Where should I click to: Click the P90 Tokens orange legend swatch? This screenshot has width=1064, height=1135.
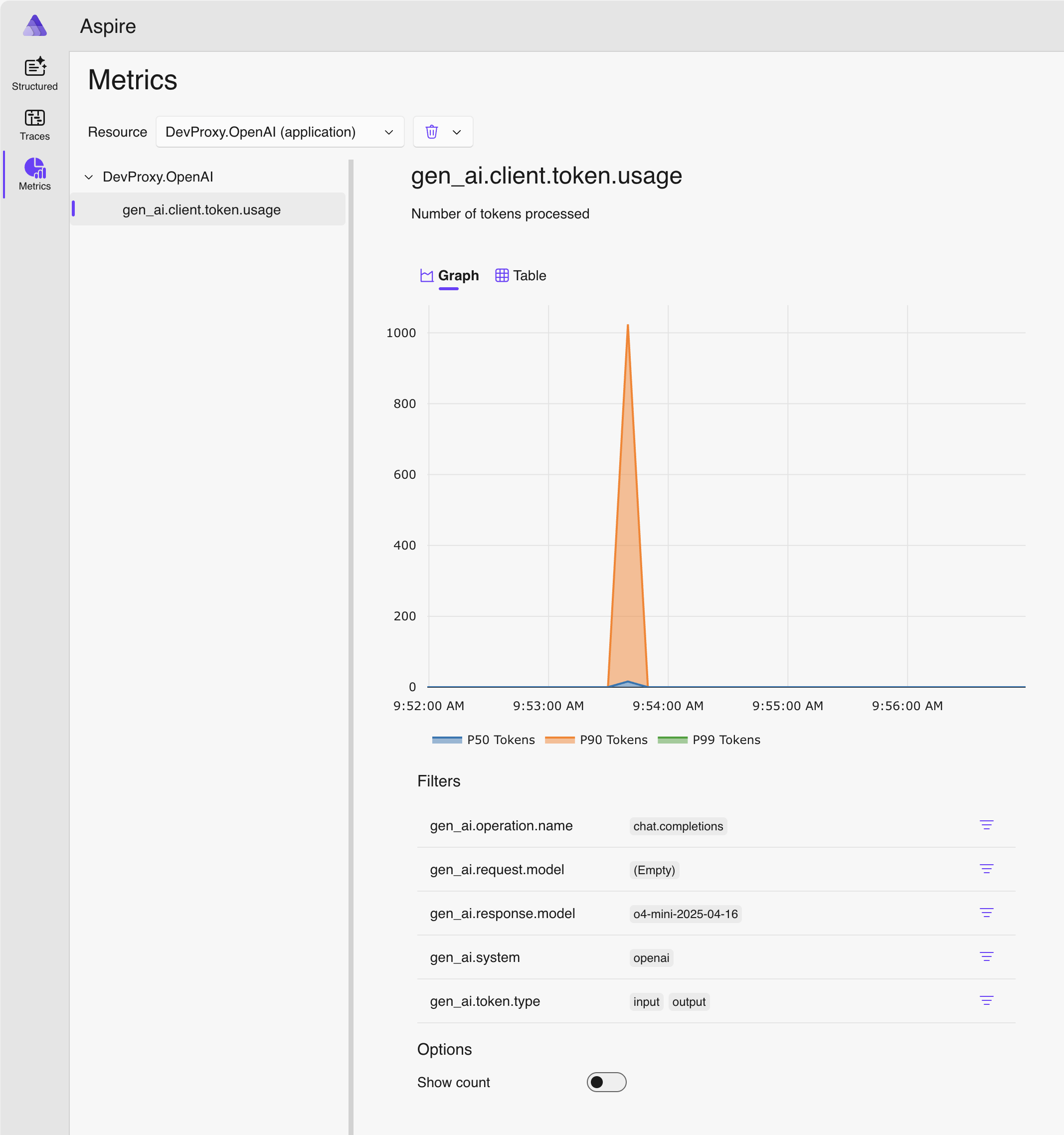(559, 740)
